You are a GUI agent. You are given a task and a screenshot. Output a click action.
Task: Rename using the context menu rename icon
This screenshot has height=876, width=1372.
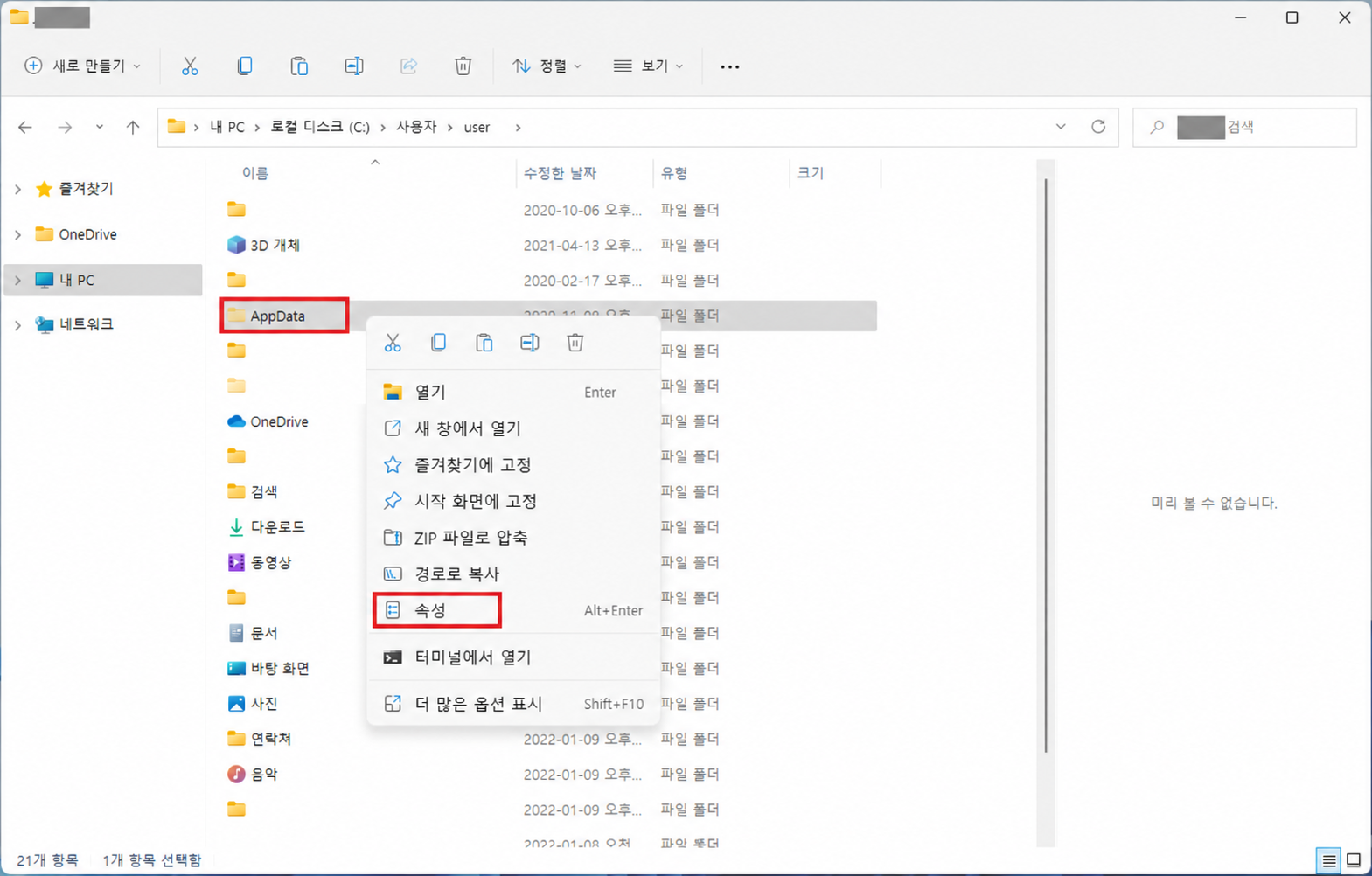click(529, 343)
